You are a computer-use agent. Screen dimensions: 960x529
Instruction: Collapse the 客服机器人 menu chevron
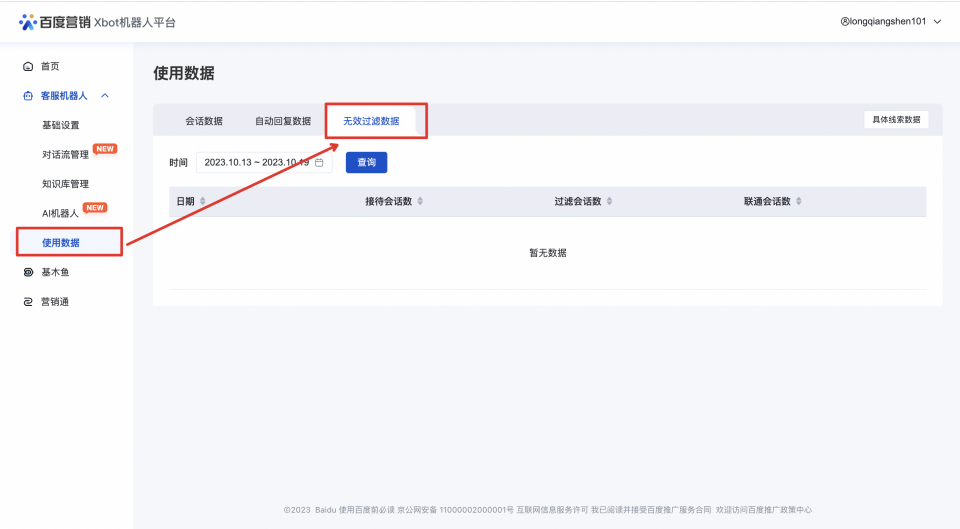click(x=105, y=96)
